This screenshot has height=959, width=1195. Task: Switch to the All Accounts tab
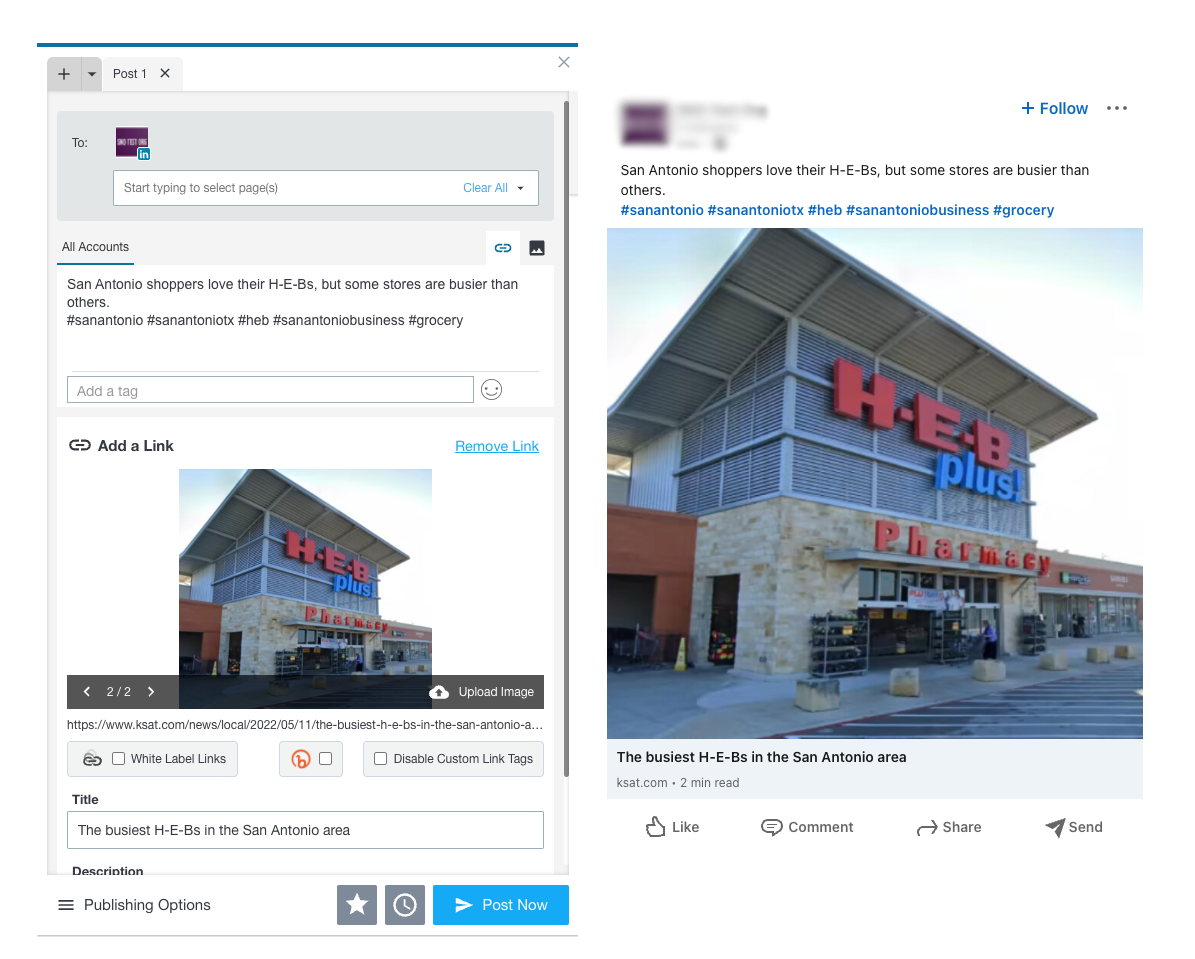click(x=95, y=247)
